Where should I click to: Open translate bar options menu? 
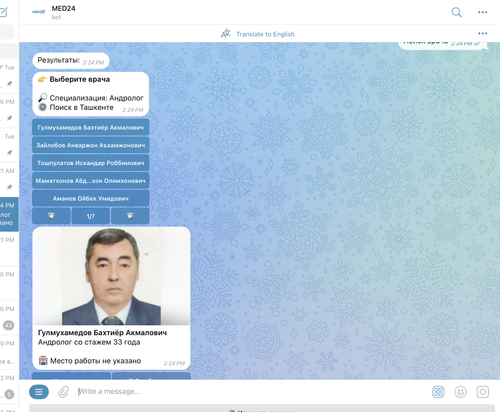click(482, 33)
